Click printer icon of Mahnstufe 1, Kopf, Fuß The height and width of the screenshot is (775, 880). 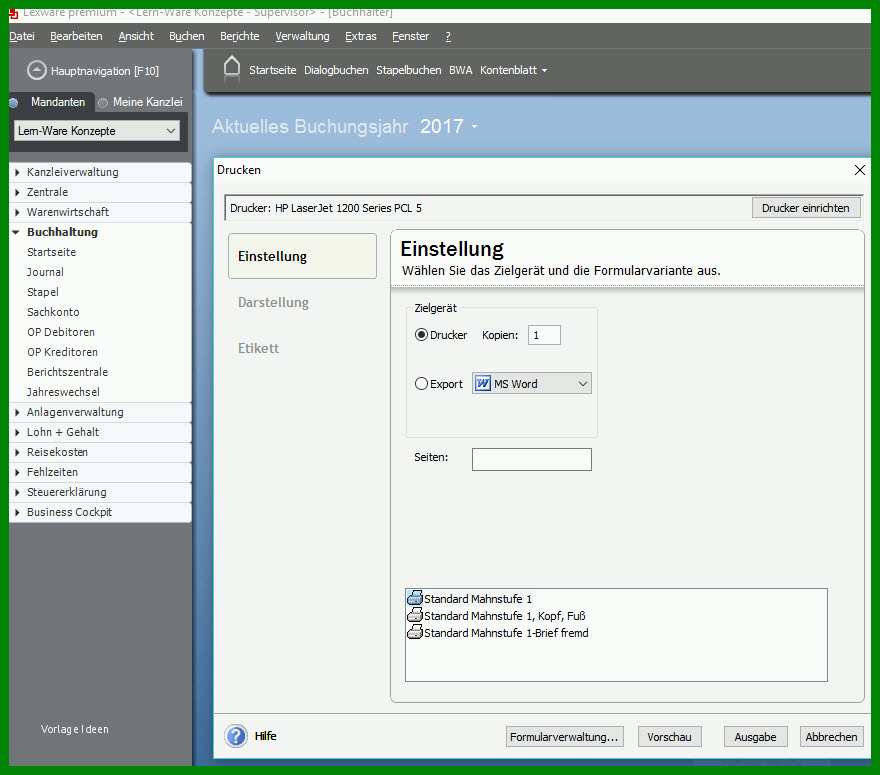tap(414, 615)
